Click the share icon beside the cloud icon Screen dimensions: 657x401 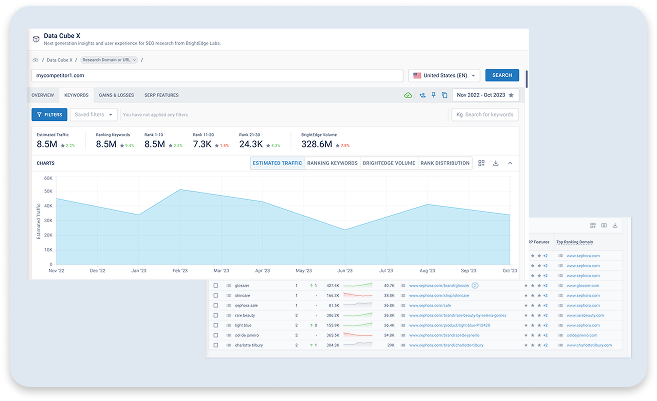click(422, 95)
